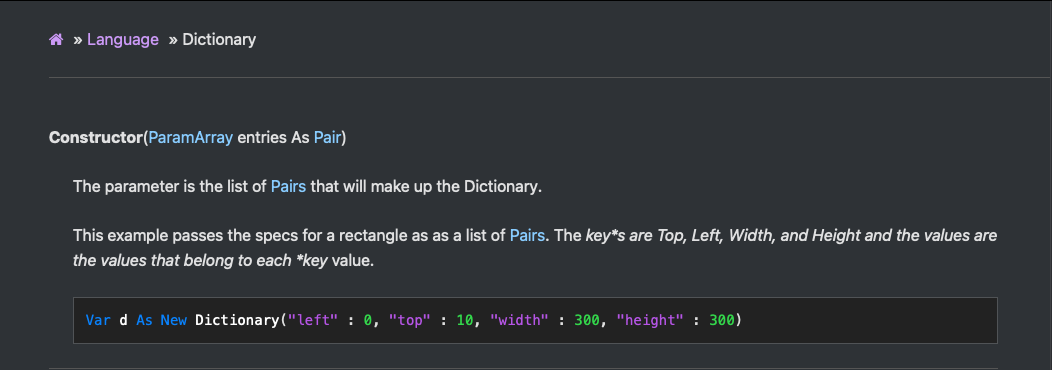Screen dimensions: 1052x370
Task: Click the Home icon in the breadcrumb
Action: pos(56,40)
